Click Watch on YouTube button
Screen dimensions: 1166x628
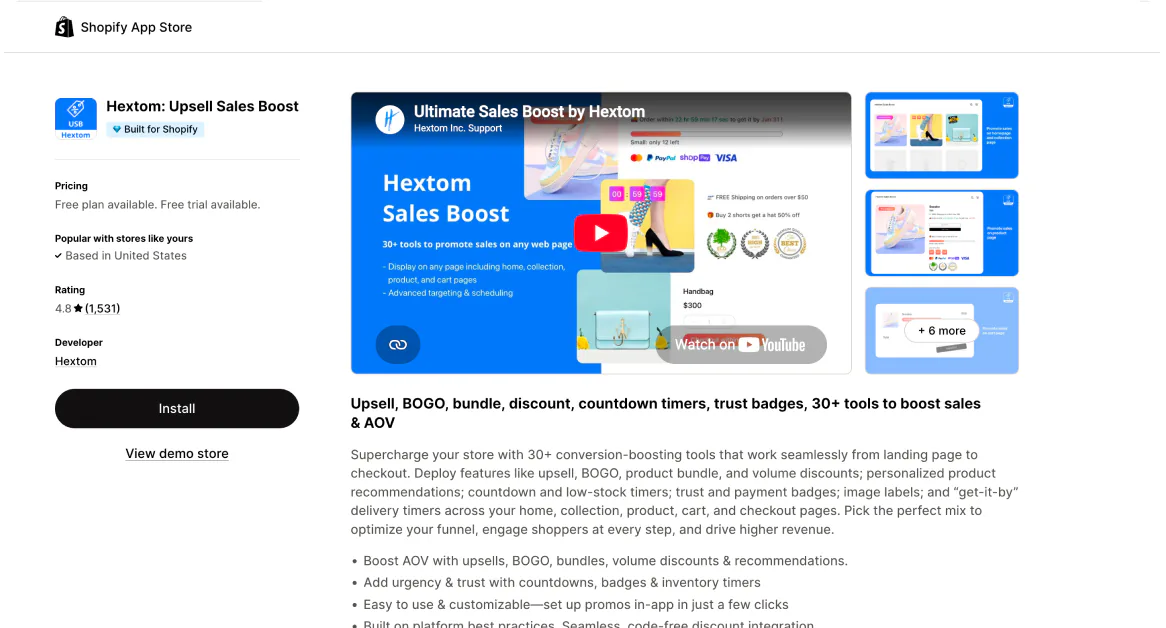click(741, 344)
